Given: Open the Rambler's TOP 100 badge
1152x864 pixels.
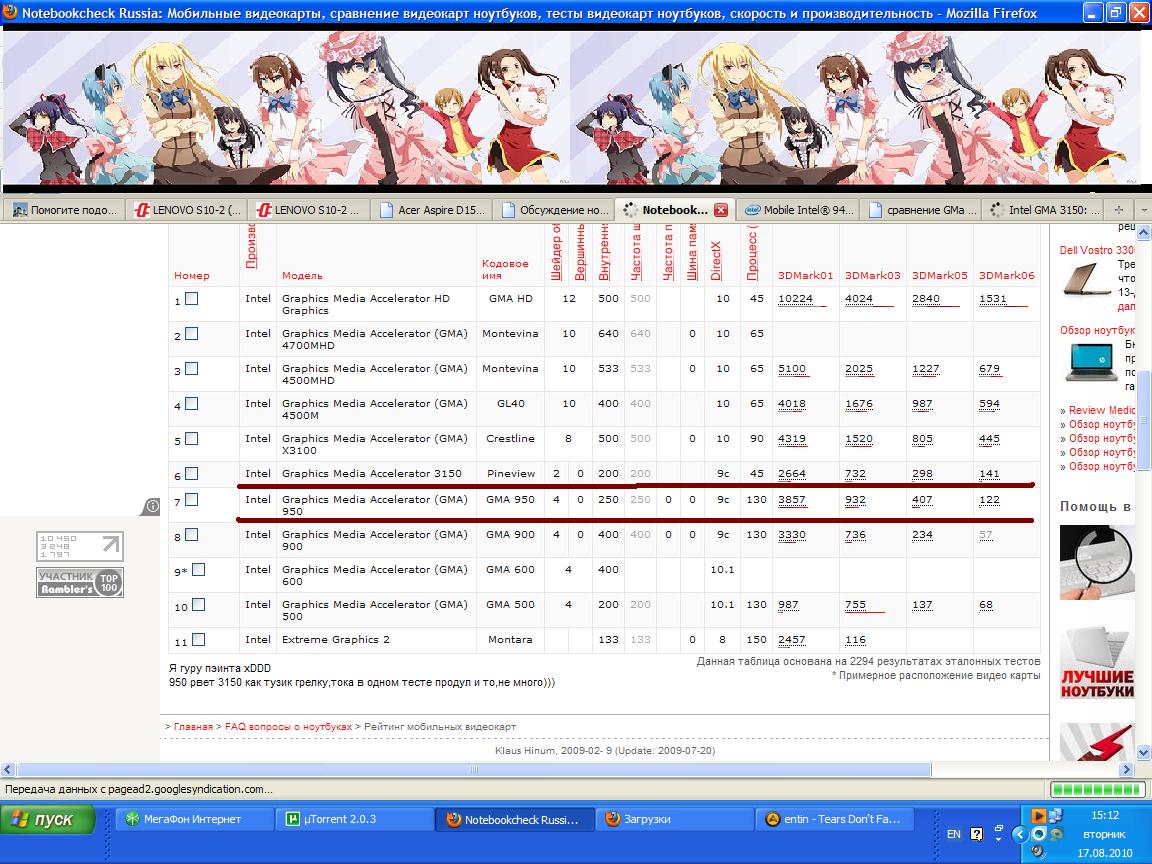Looking at the screenshot, I should tap(79, 582).
